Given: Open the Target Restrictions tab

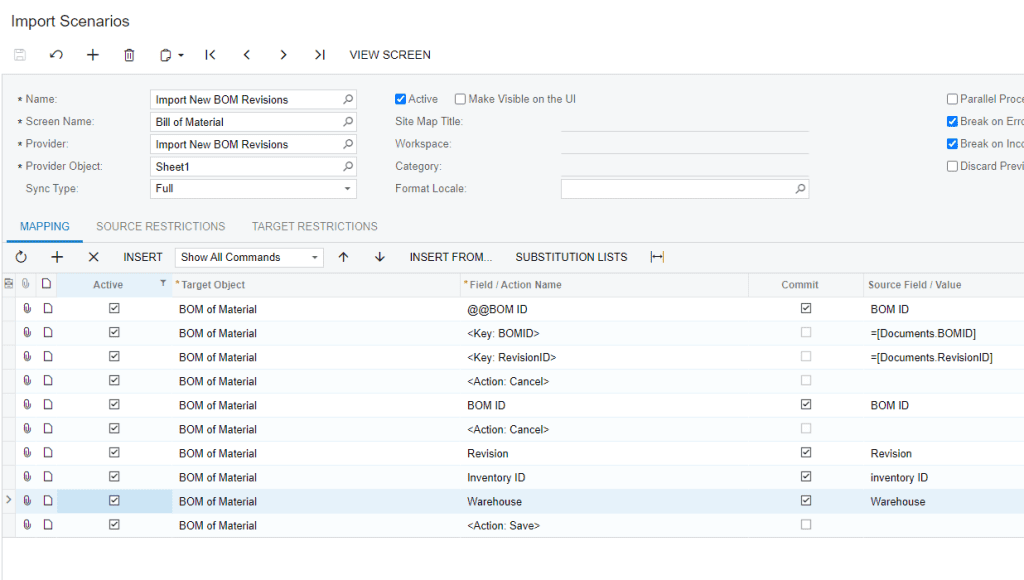Looking at the screenshot, I should click(314, 227).
